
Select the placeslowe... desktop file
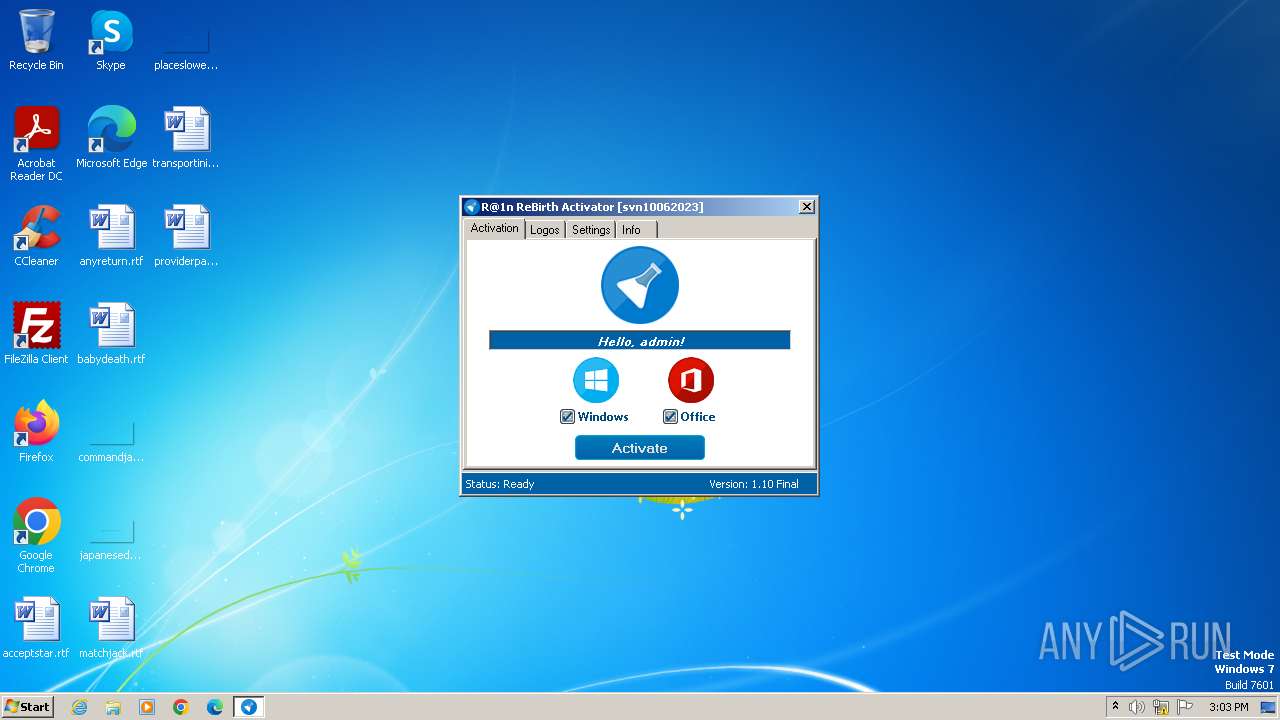186,41
